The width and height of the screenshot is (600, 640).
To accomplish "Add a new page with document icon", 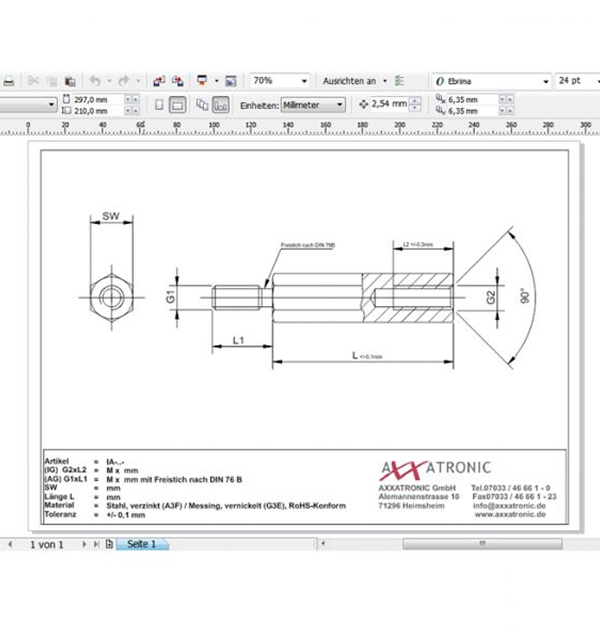I will click(x=109, y=544).
